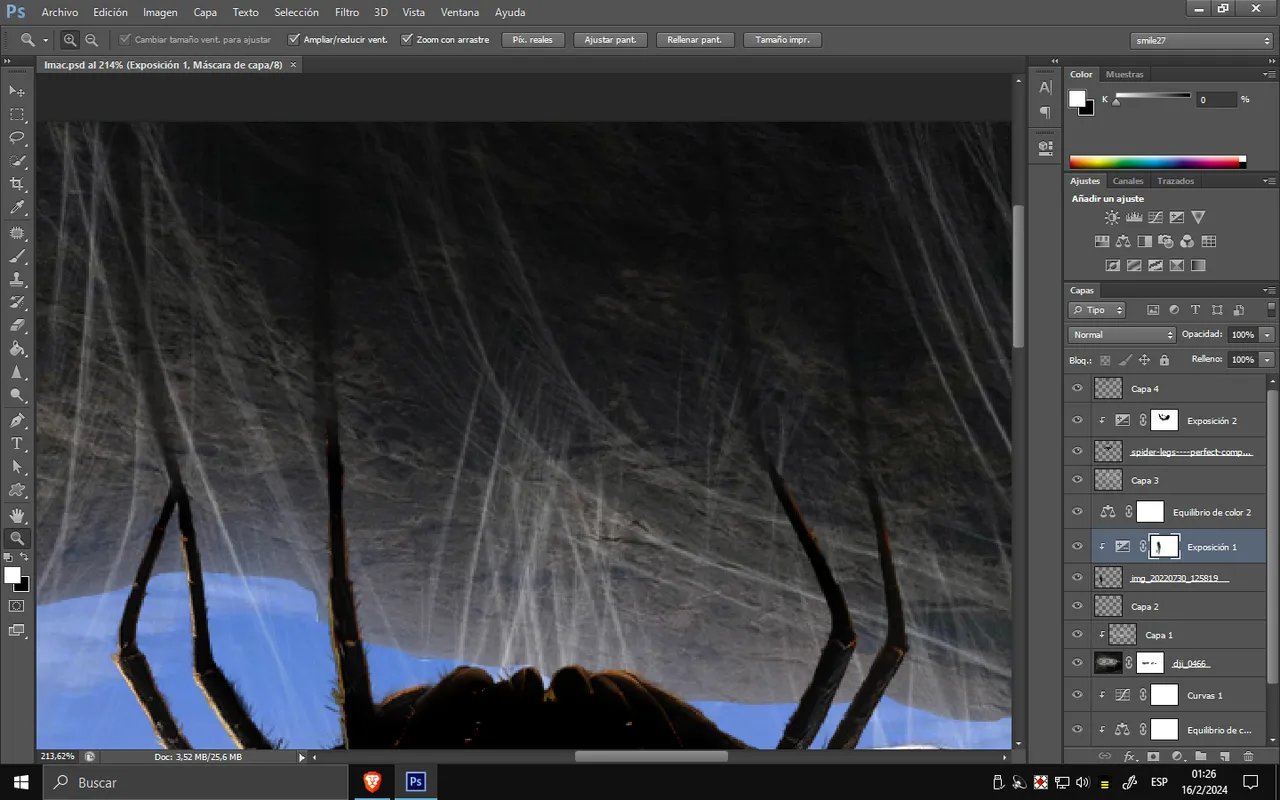Select the Crop tool
Screen dimensions: 1280x800
17,185
